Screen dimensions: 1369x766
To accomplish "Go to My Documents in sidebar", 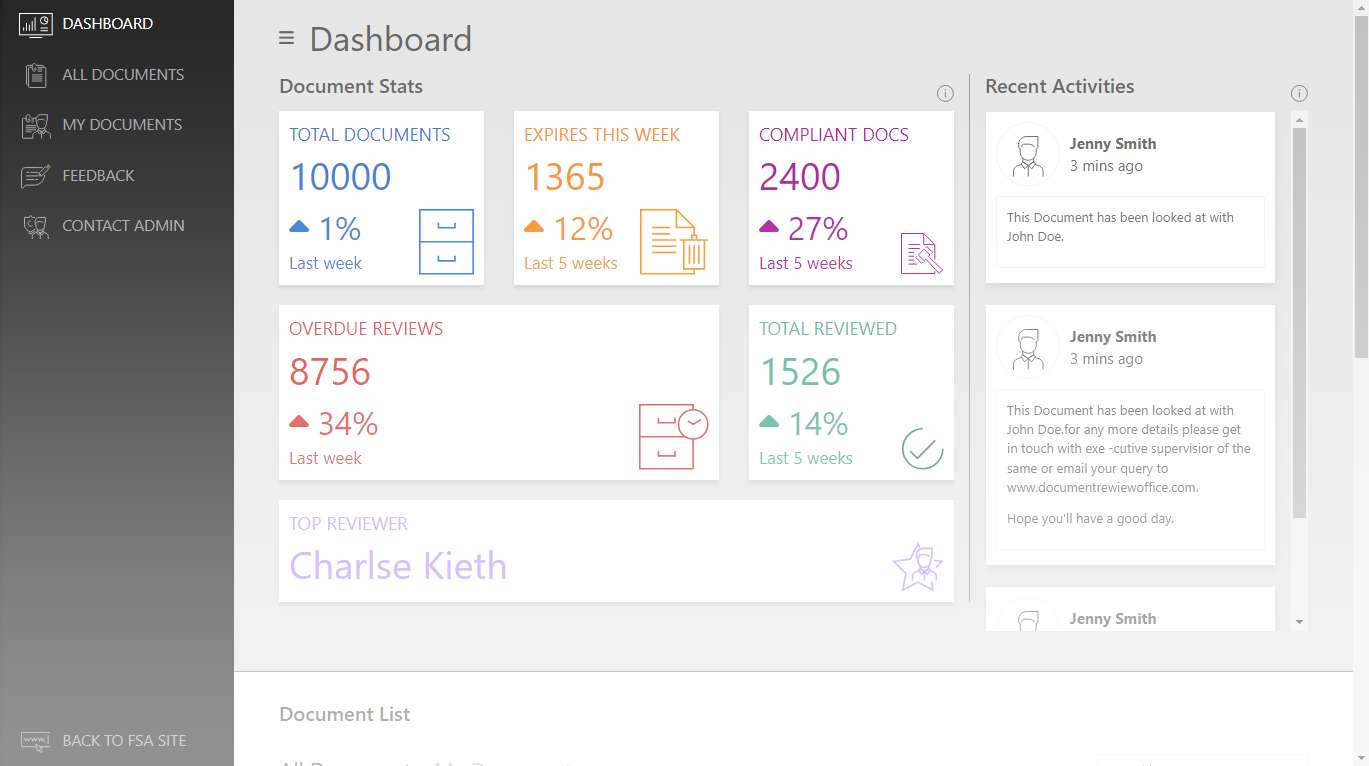I will coord(121,124).
